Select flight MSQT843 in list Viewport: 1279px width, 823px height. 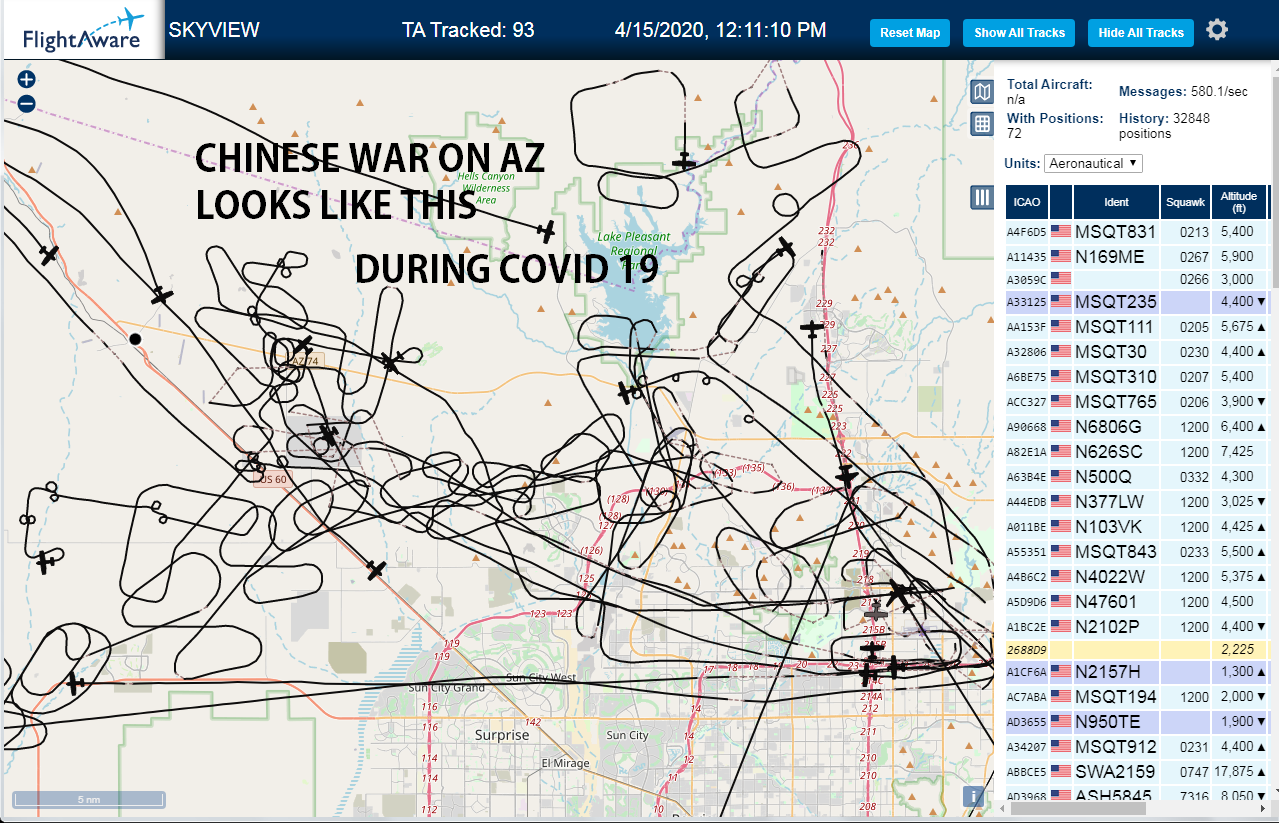click(1137, 552)
